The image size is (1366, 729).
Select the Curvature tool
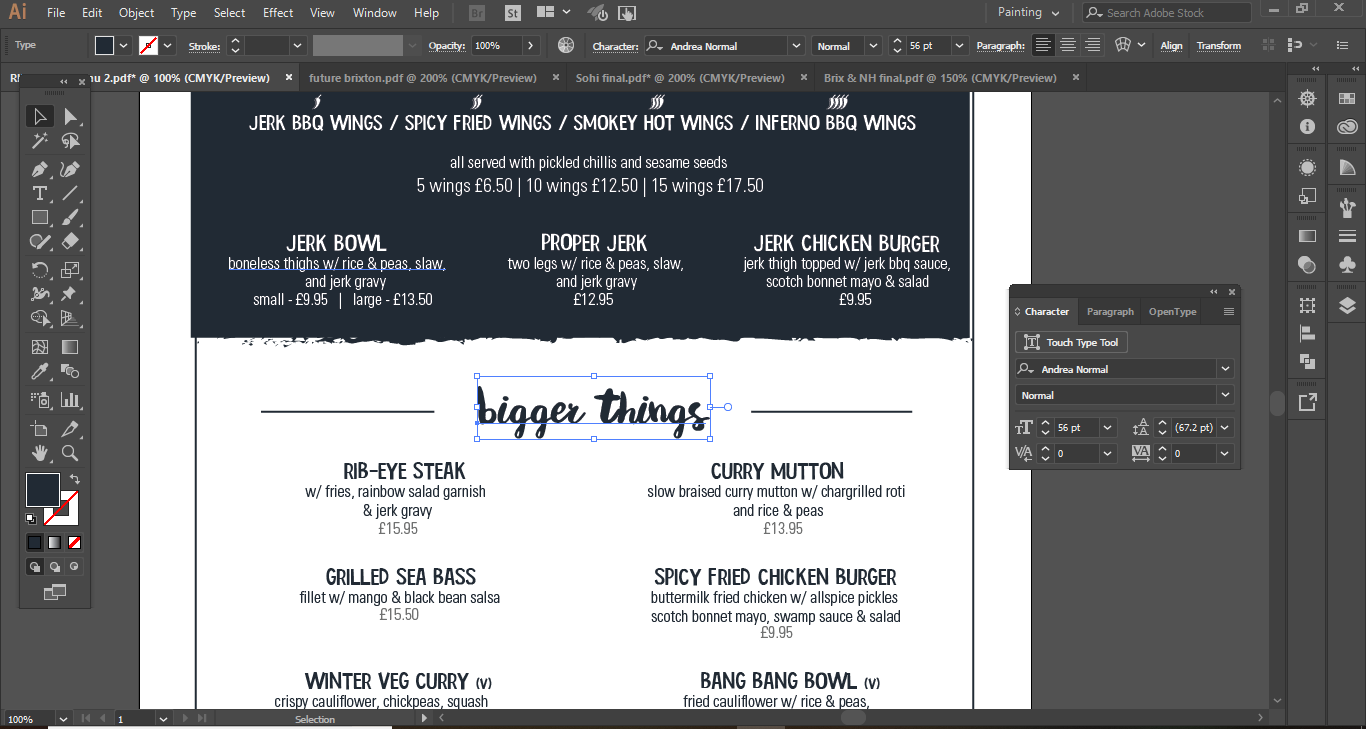[x=70, y=169]
